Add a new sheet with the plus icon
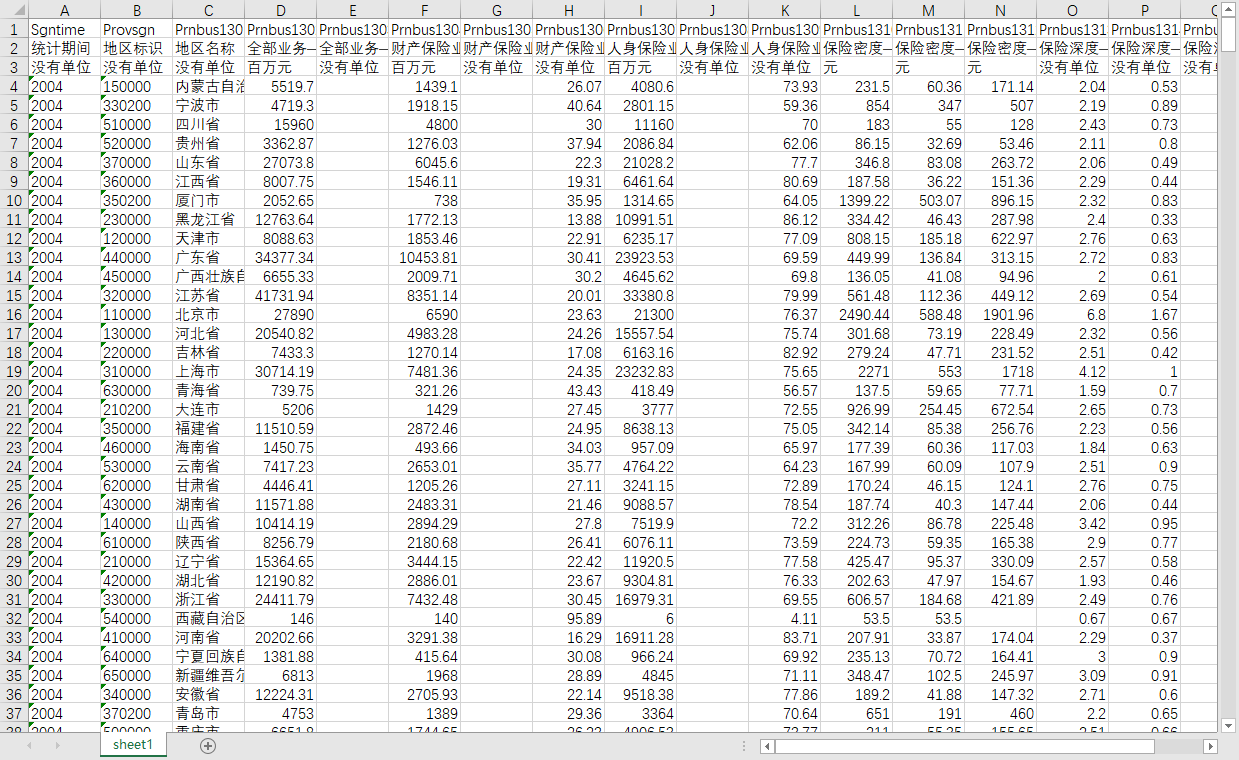1239x760 pixels. tap(208, 746)
